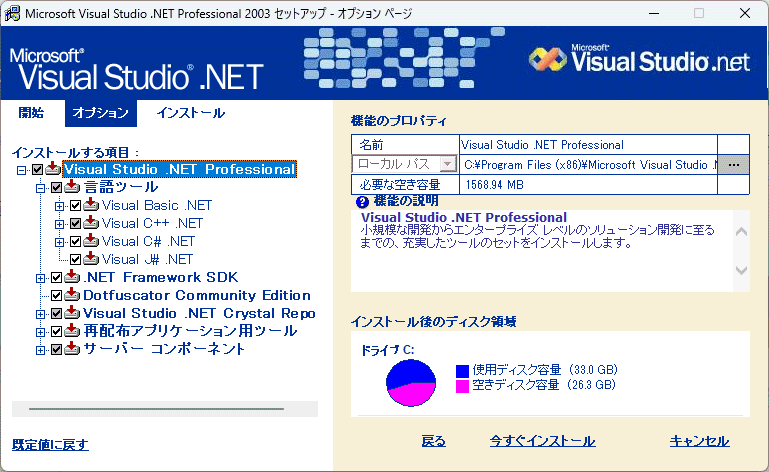
Task: Select the Visual J# .NET tree label
Action: tap(147, 259)
